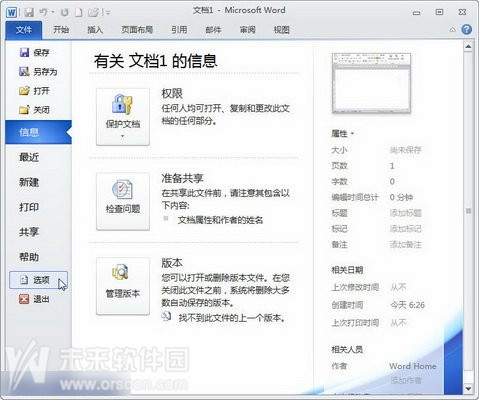Click the Save icon in quick access toolbar
479x400 pixels.
(x=29, y=13)
